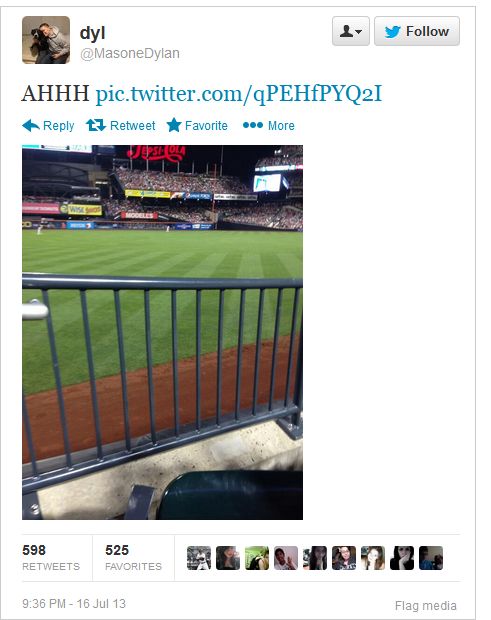Click the Retweet arrows icon
This screenshot has width=491, height=620.
click(96, 125)
